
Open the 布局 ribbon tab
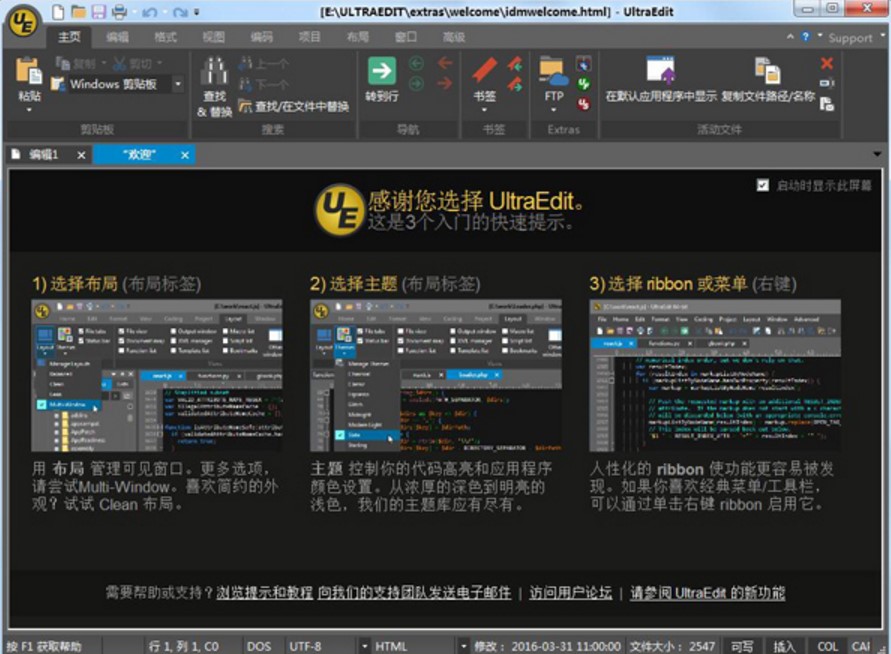pyautogui.click(x=356, y=36)
